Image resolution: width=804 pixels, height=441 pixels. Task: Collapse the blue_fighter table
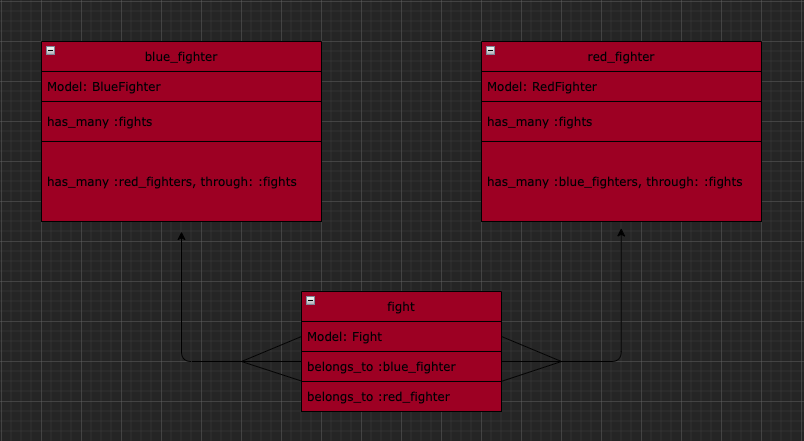point(51,50)
